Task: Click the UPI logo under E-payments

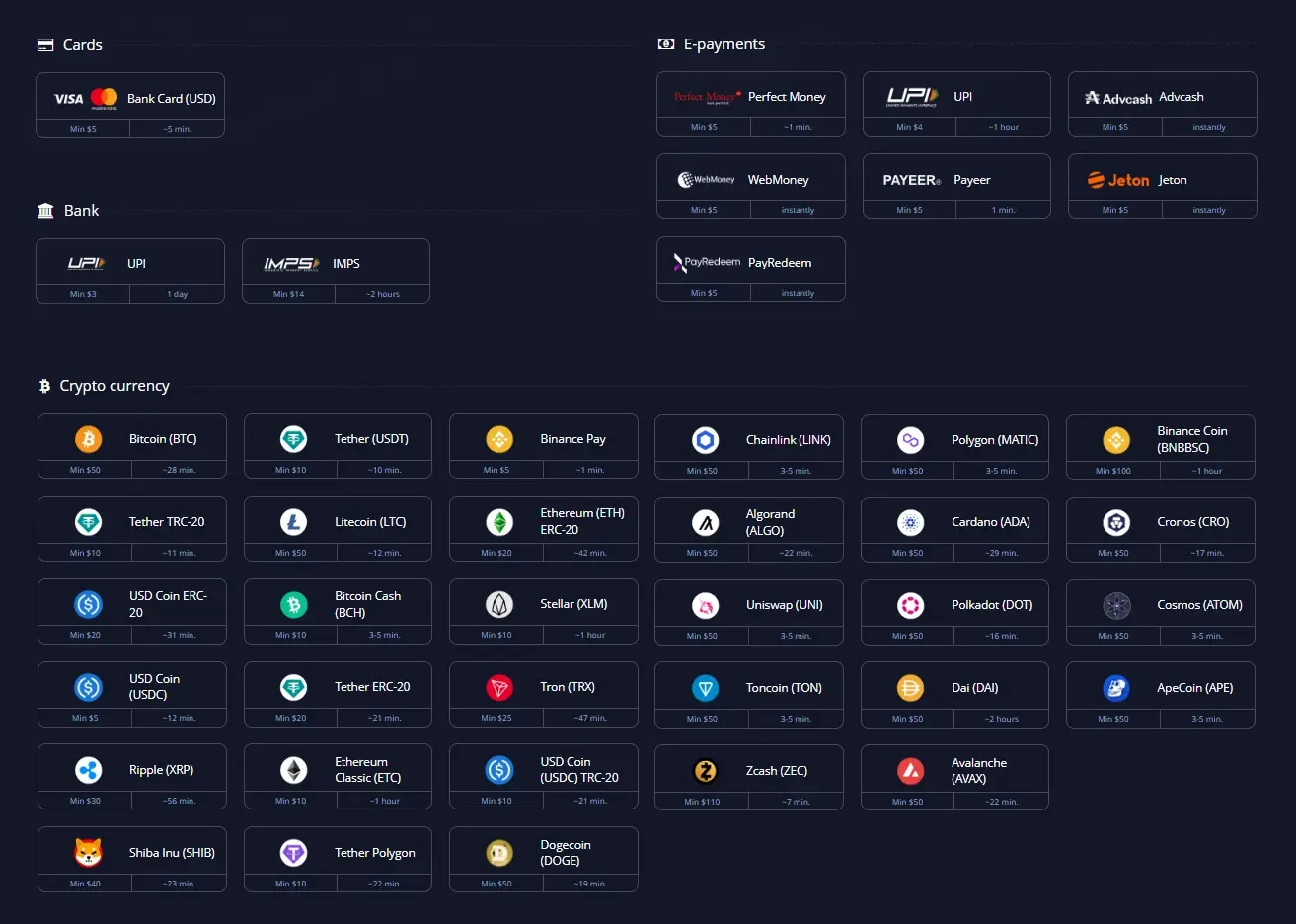Action: click(912, 96)
